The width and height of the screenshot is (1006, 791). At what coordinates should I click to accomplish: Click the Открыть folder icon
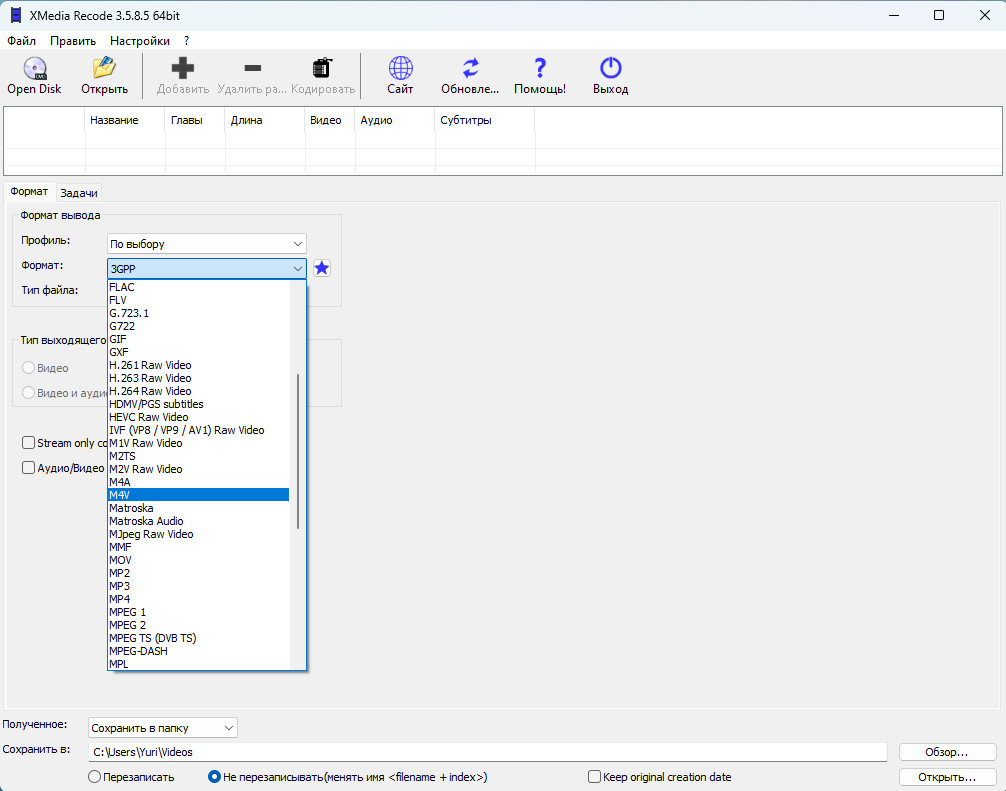pos(104,67)
